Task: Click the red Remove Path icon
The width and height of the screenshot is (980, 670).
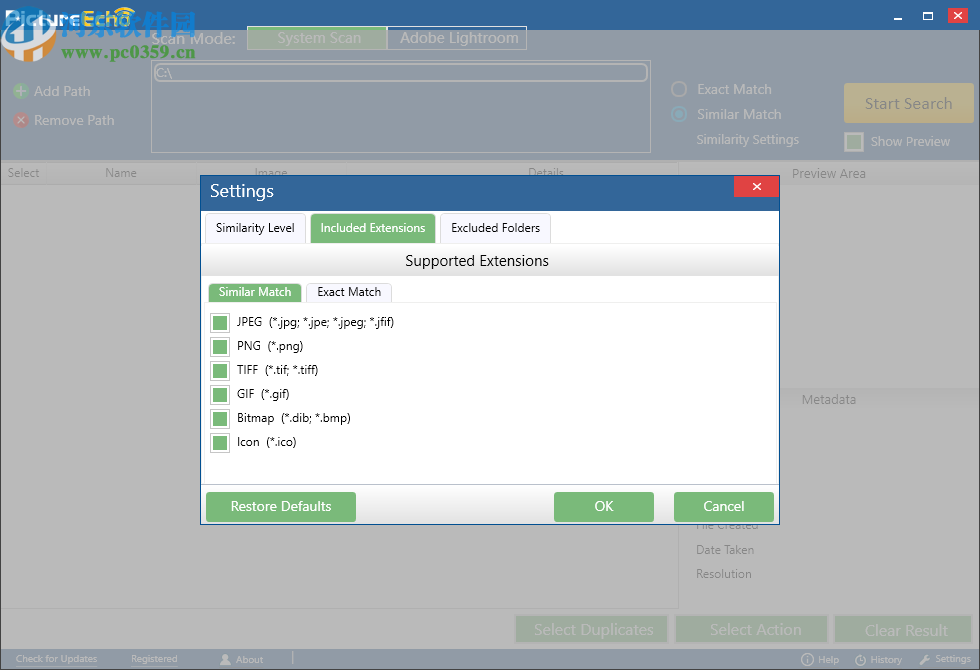Action: [x=21, y=120]
